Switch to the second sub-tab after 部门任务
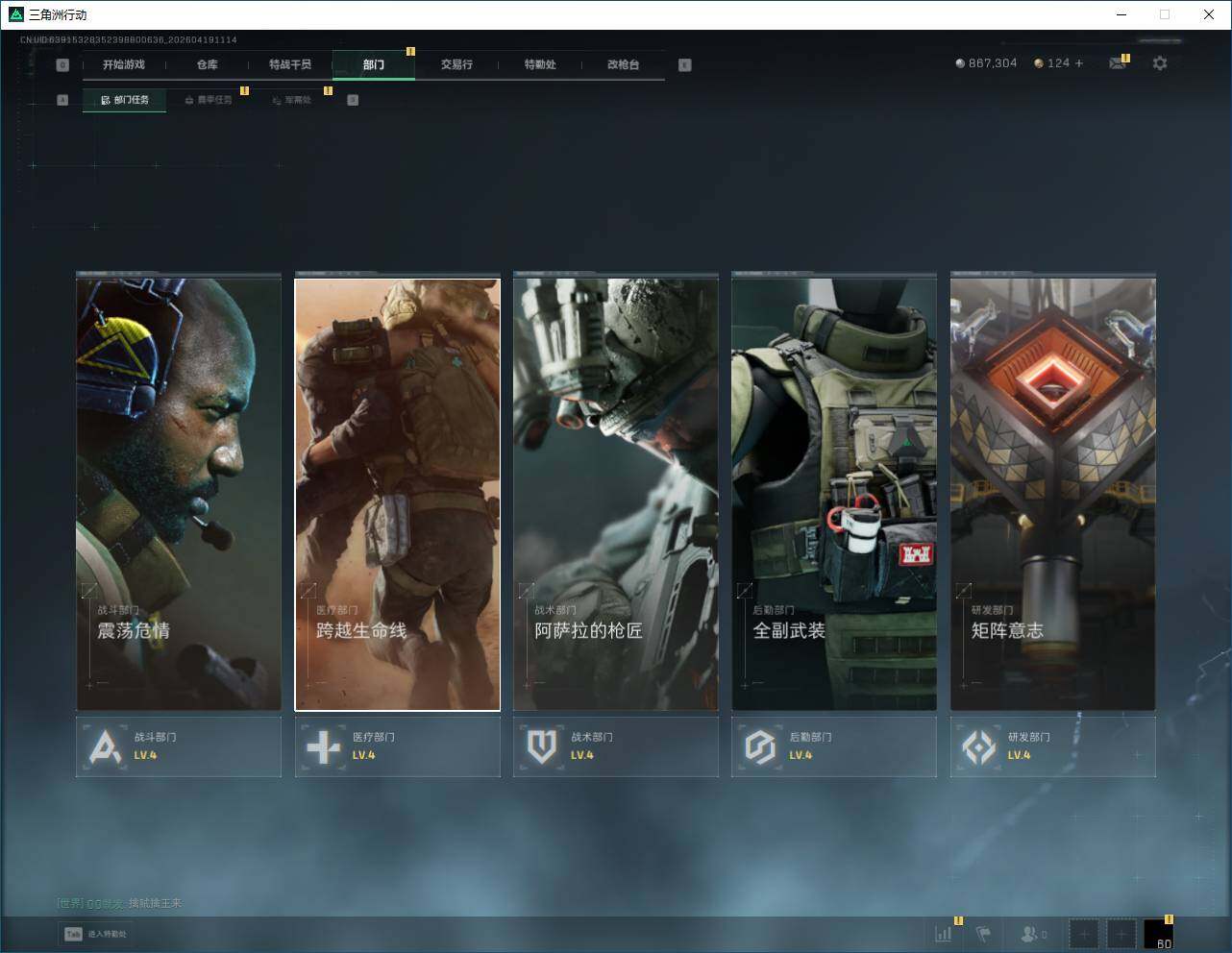1232x953 pixels. (x=208, y=100)
